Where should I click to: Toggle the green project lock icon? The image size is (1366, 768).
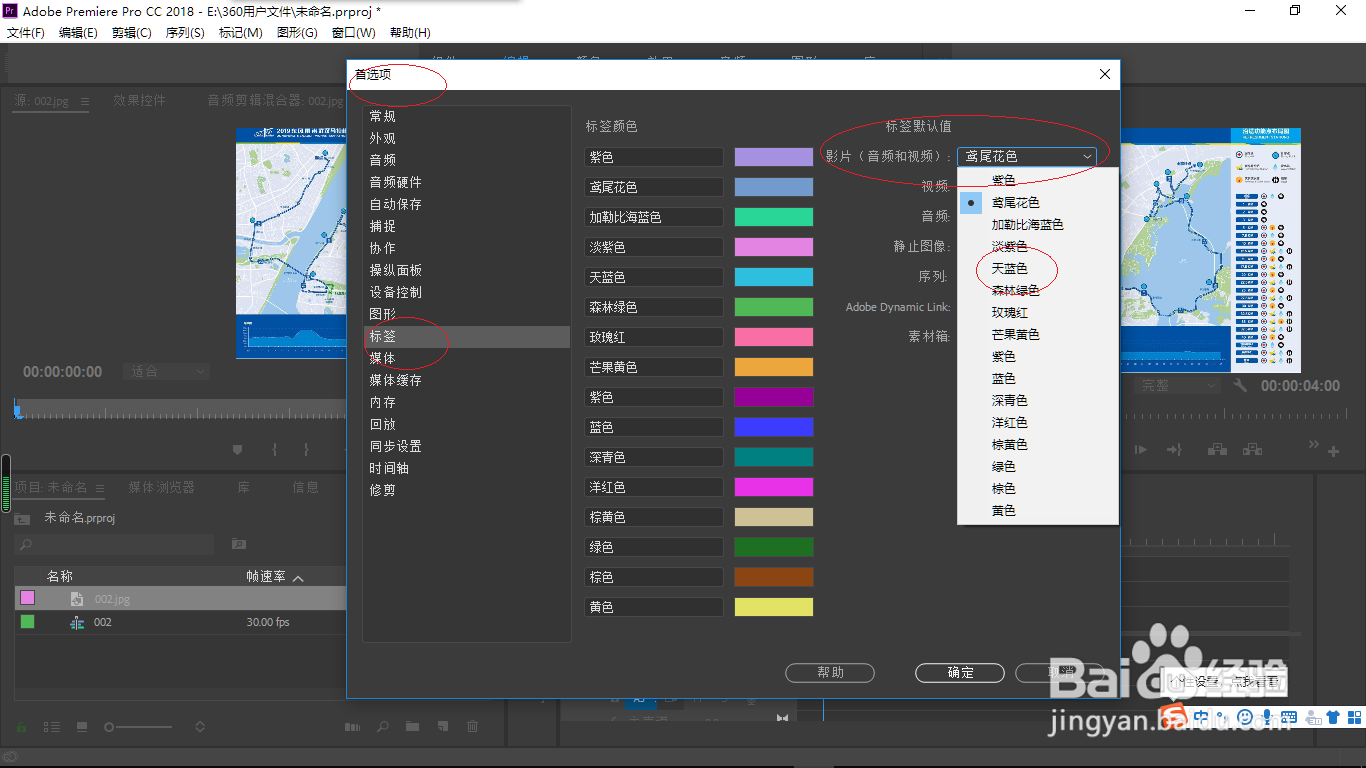[21, 727]
